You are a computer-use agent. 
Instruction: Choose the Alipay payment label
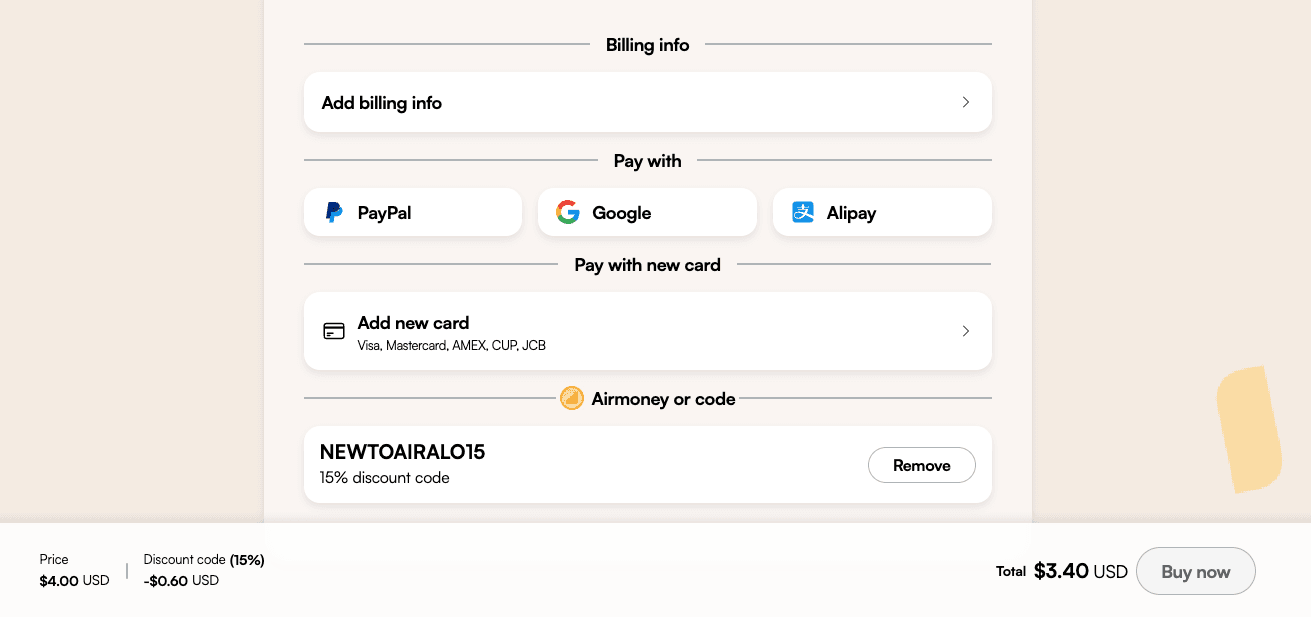point(851,213)
